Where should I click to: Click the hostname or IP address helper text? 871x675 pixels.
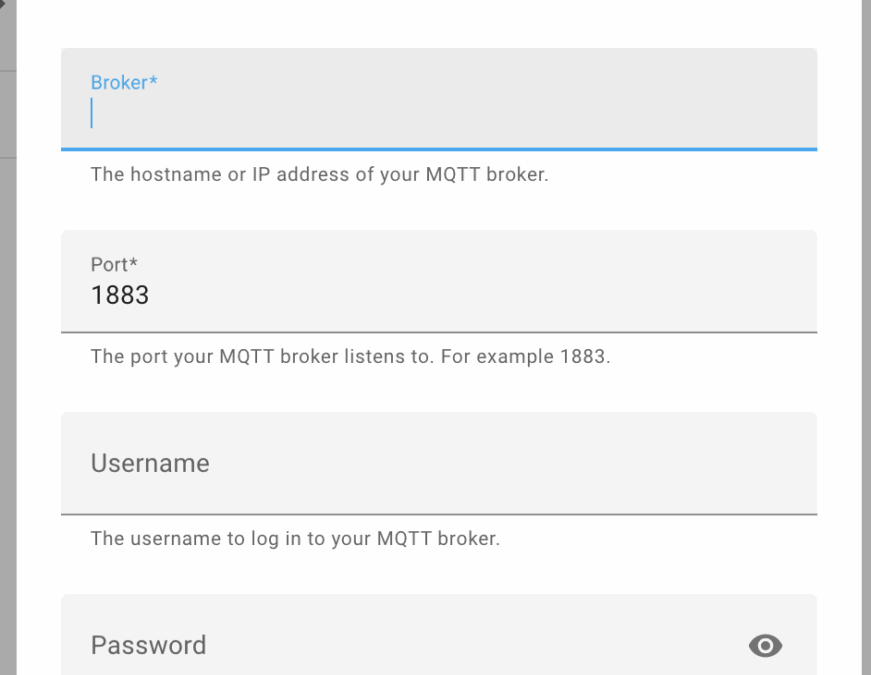[319, 174]
